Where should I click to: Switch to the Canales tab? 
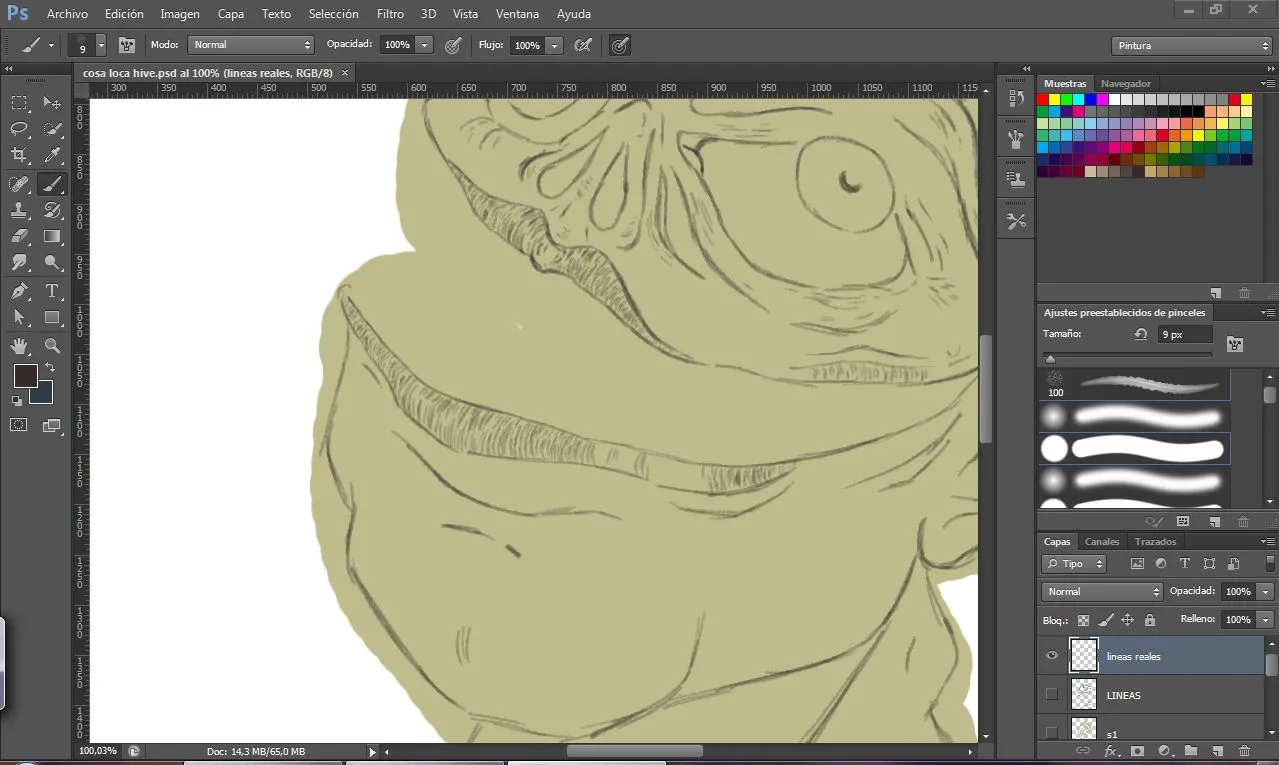pos(1102,542)
